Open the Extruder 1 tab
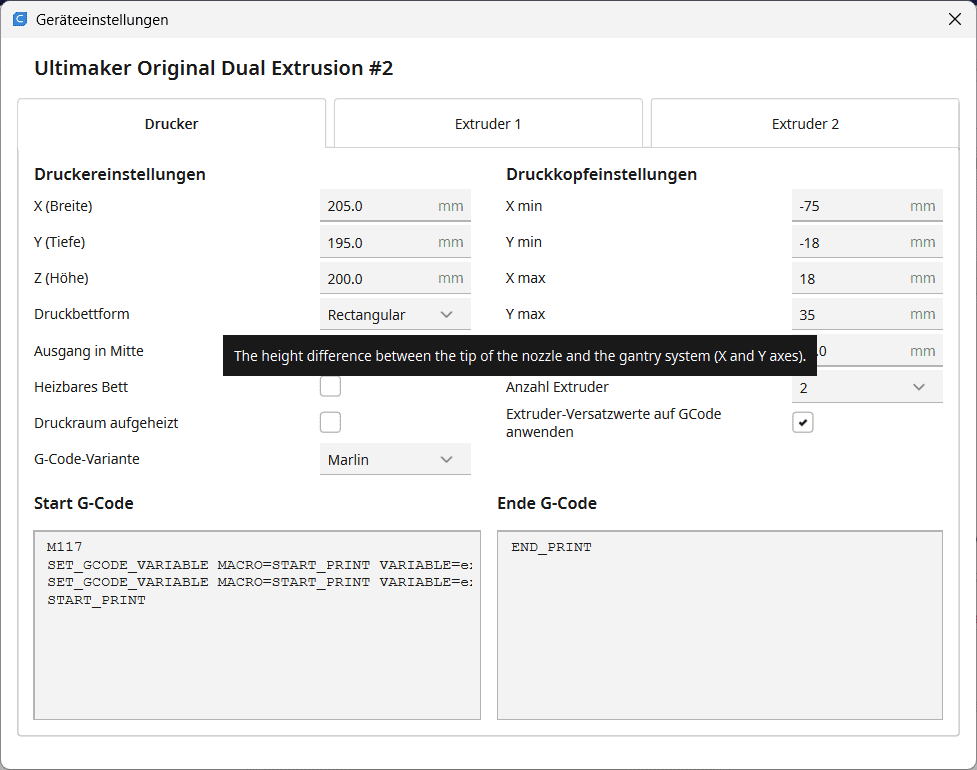Viewport: 977px width, 770px height. coord(488,123)
